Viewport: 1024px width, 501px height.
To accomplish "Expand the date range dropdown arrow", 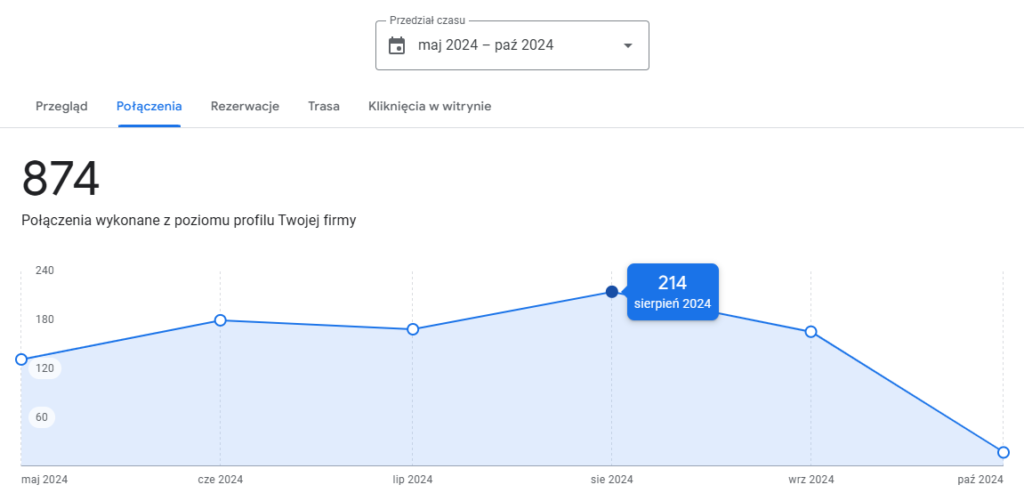I will [628, 45].
